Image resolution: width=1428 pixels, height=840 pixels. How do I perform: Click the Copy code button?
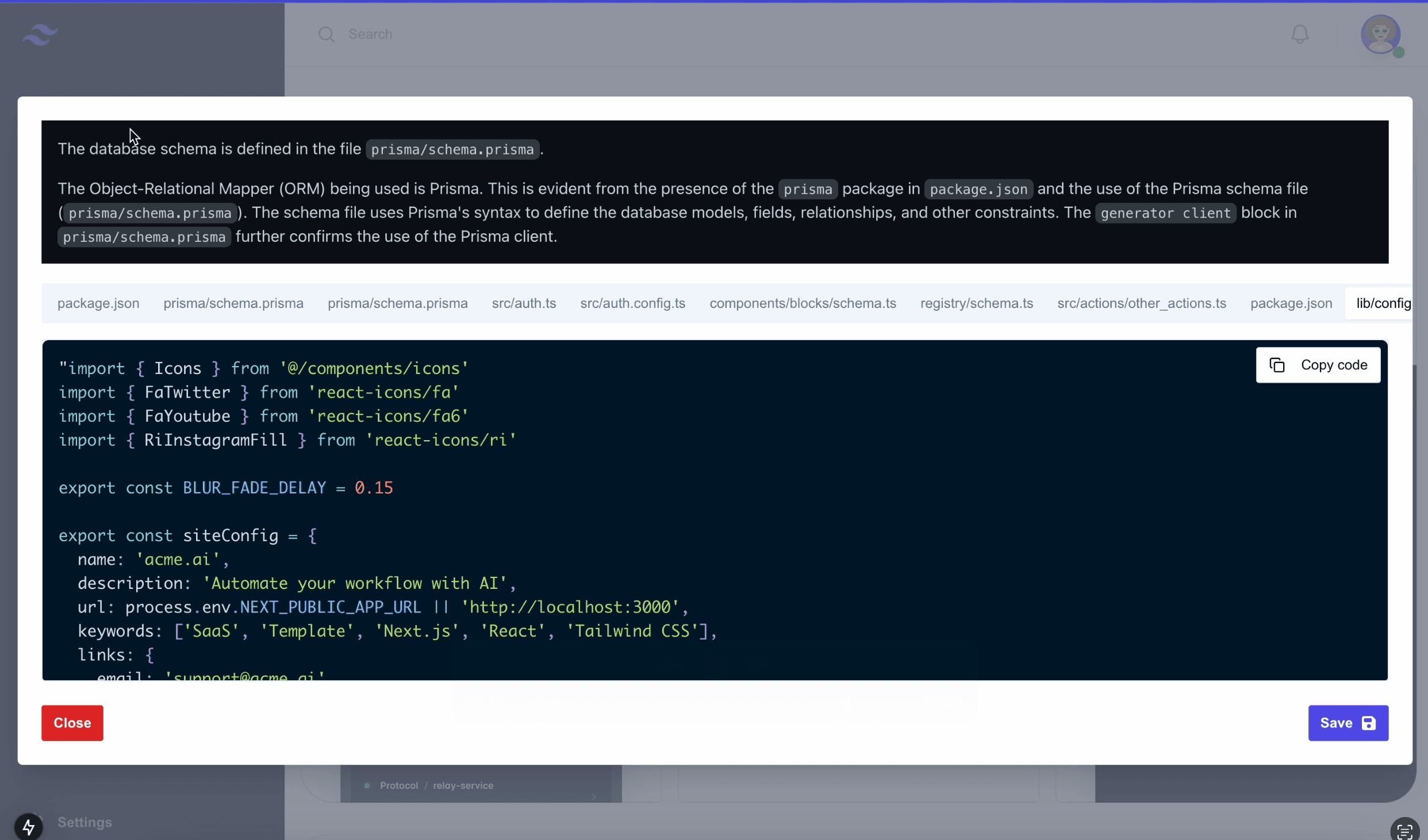pyautogui.click(x=1318, y=365)
